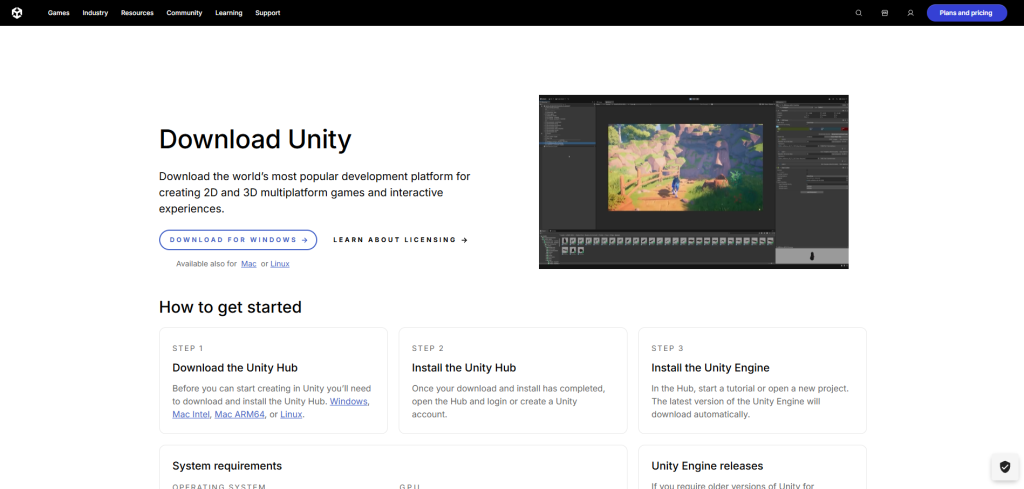Click the privacy shield badge icon
The height and width of the screenshot is (489, 1024).
click(x=1004, y=467)
